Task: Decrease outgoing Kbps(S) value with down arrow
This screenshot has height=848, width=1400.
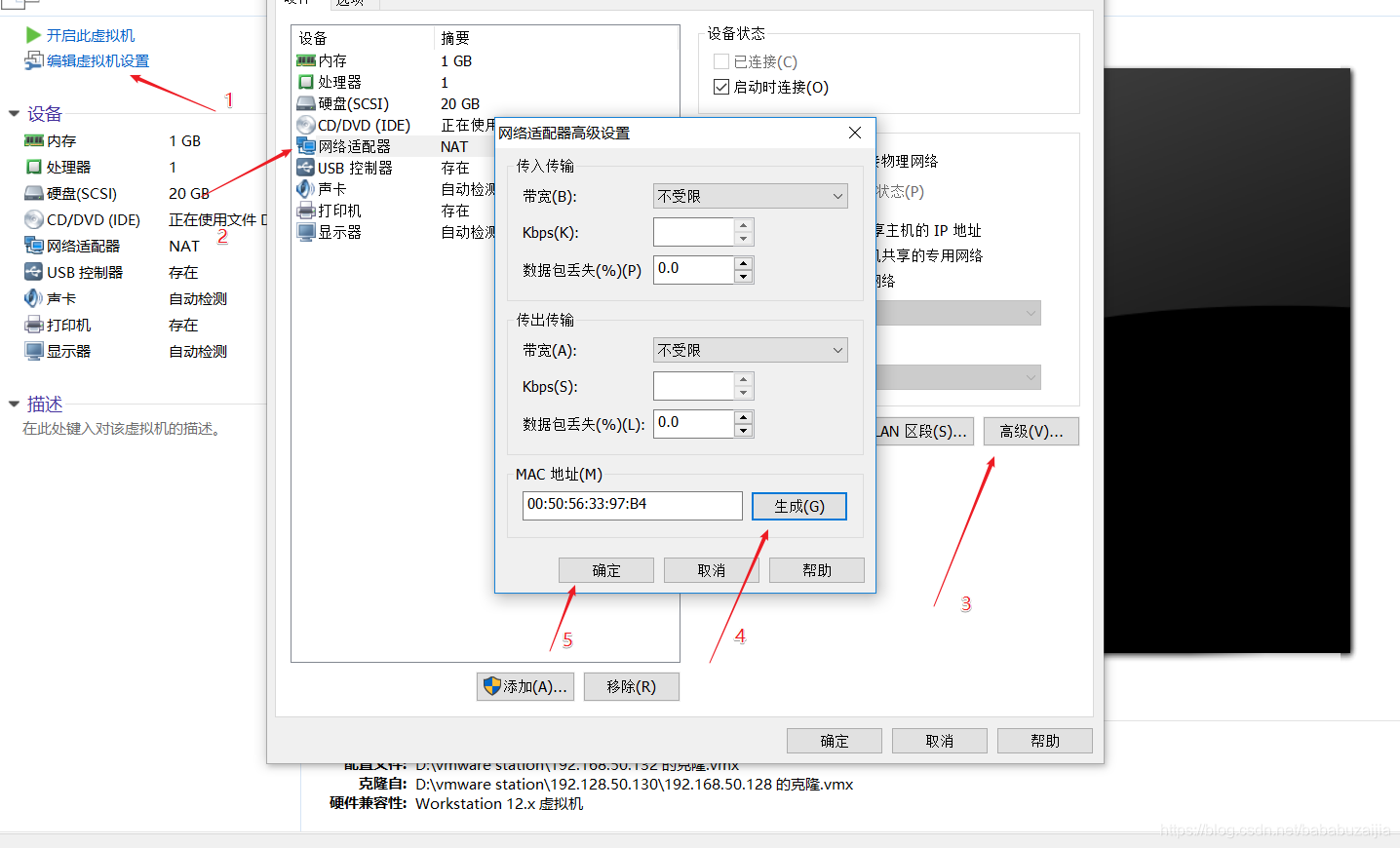Action: [744, 393]
